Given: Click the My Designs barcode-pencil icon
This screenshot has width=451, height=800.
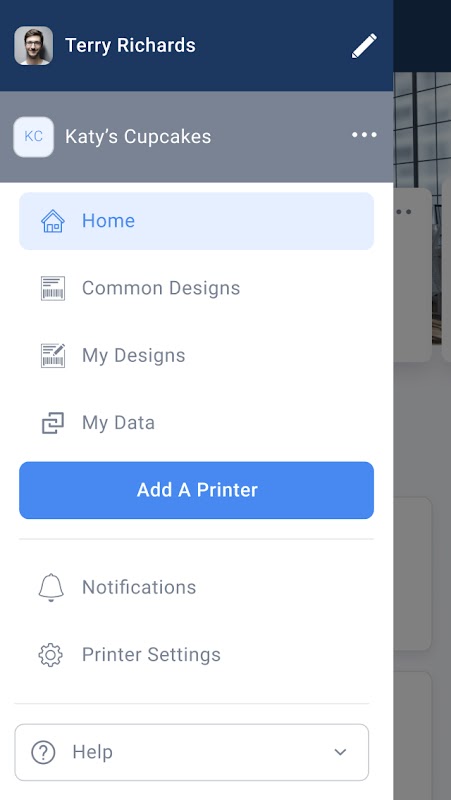Looking at the screenshot, I should (x=53, y=356).
